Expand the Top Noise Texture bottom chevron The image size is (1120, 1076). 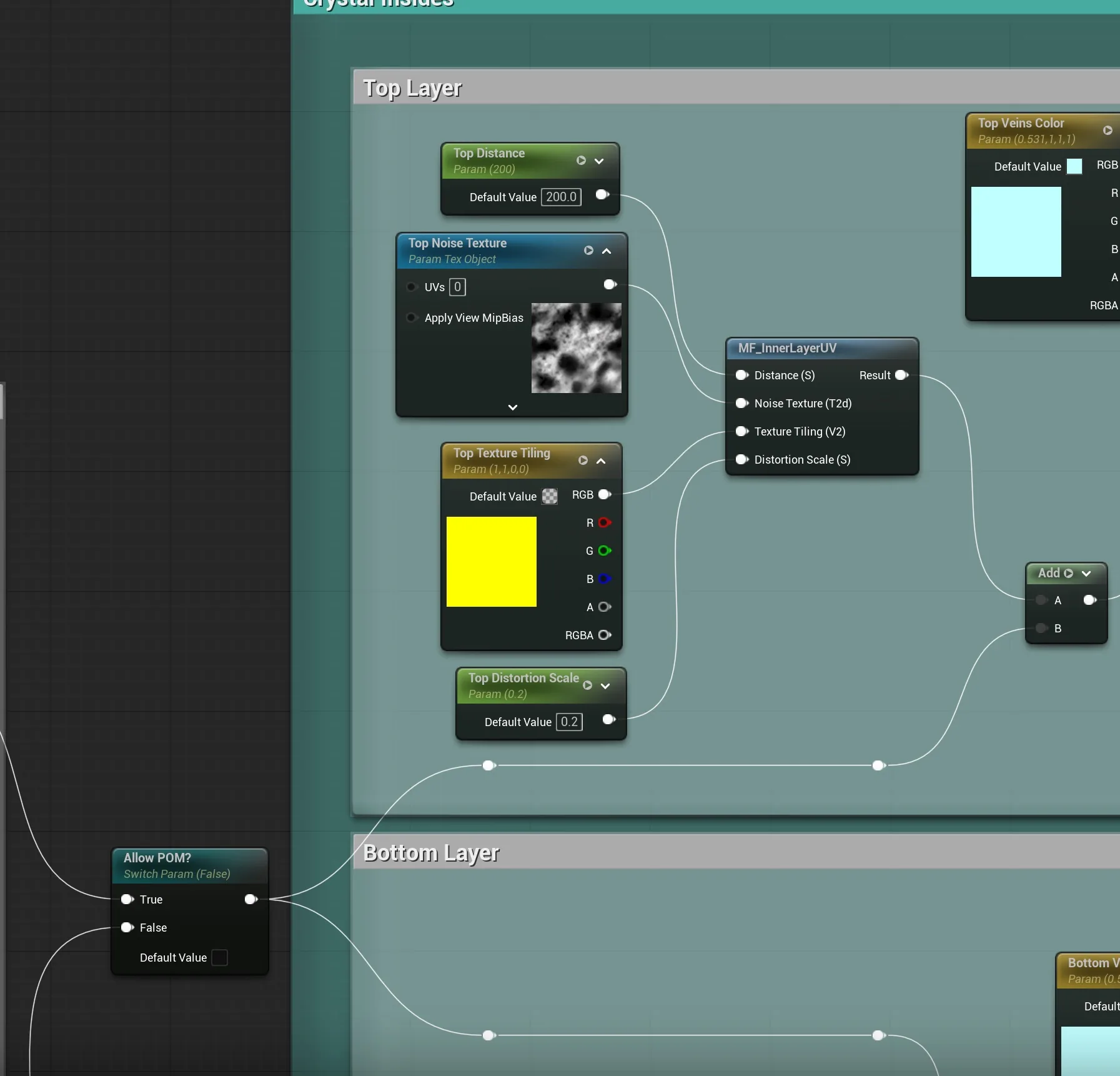[513, 407]
